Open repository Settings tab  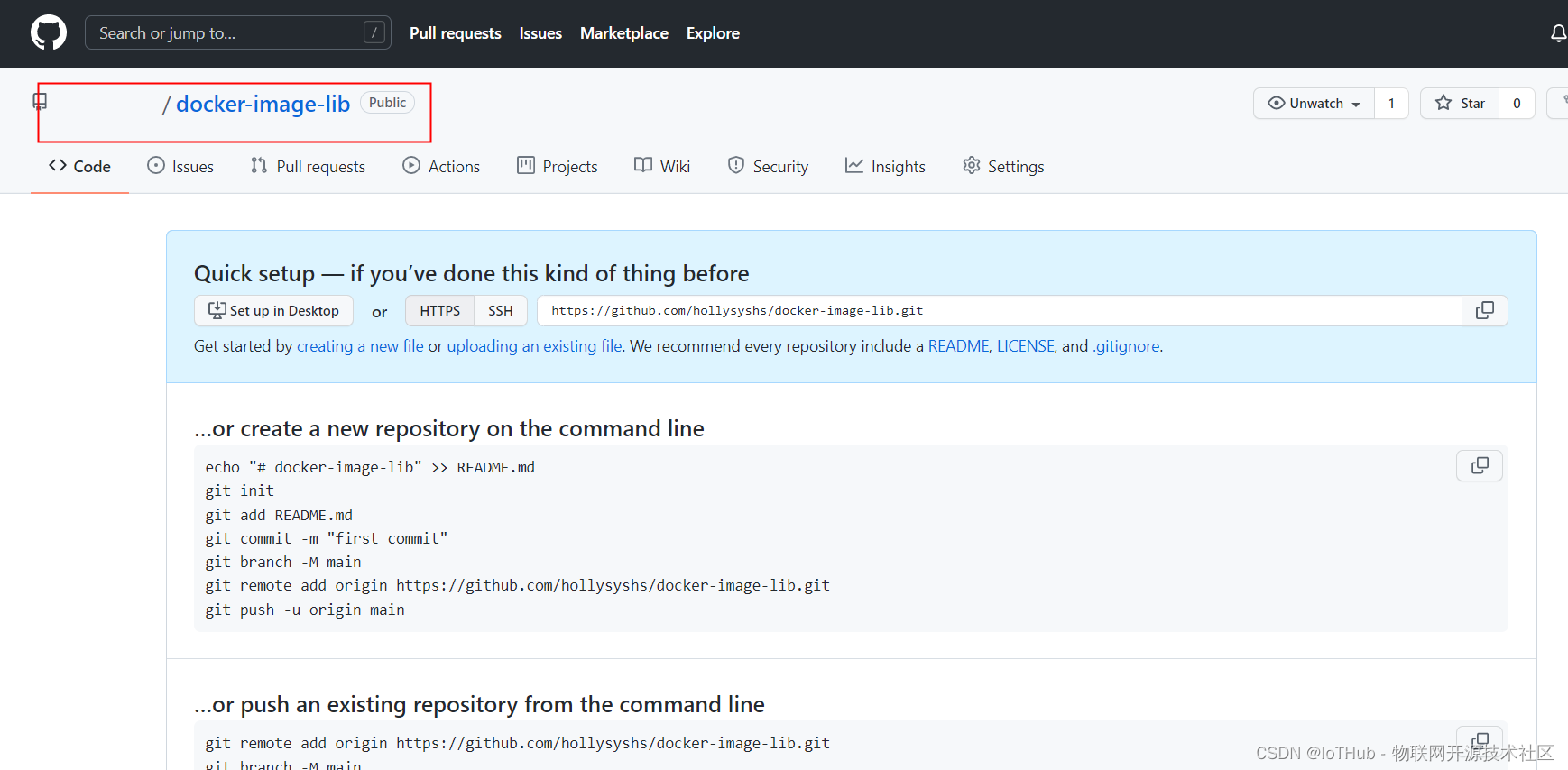point(1003,166)
